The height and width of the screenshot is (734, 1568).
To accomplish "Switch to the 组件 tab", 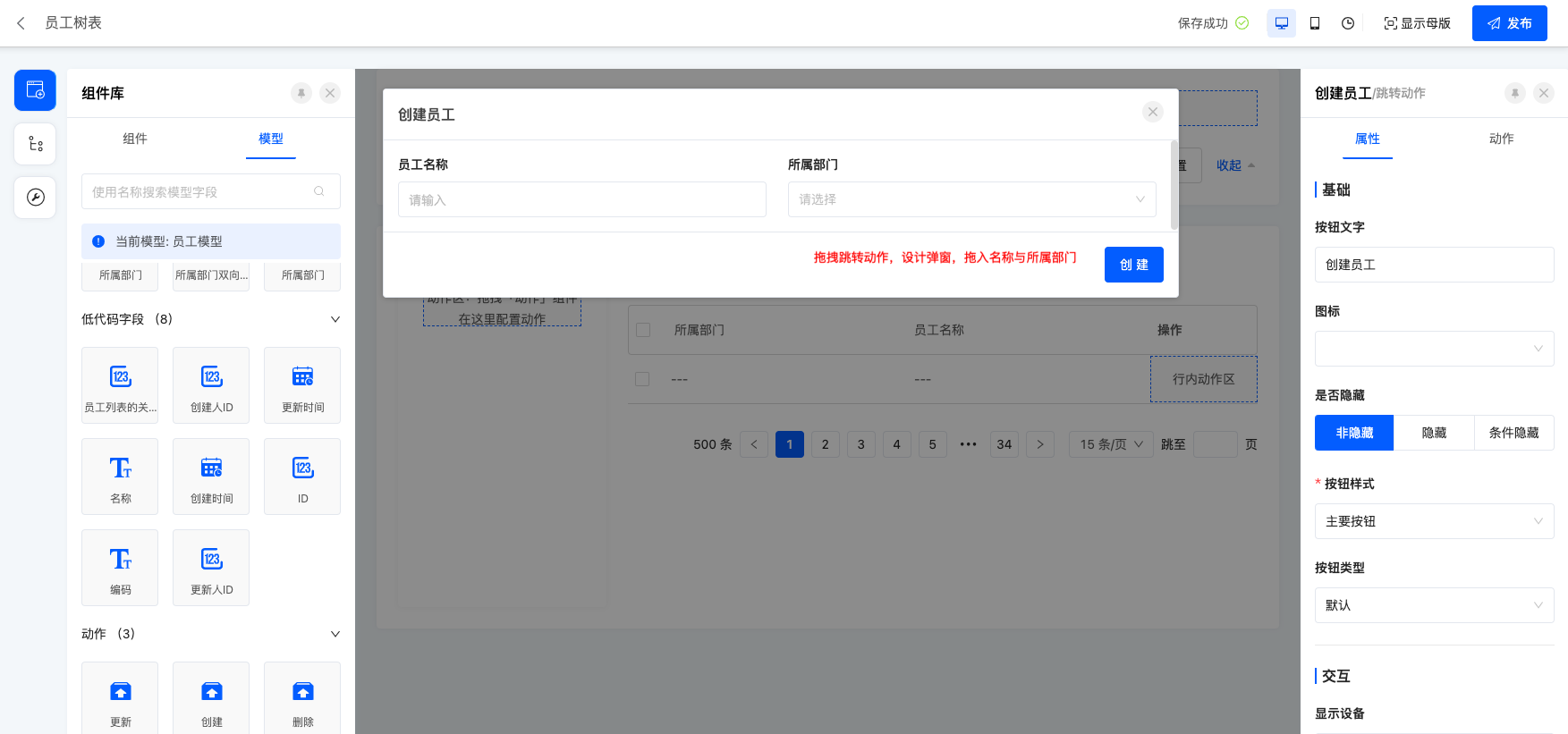I will point(135,139).
